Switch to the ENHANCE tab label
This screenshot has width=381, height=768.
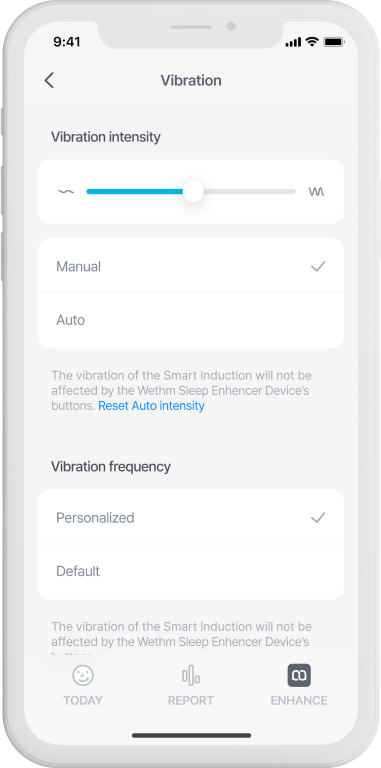(x=299, y=700)
